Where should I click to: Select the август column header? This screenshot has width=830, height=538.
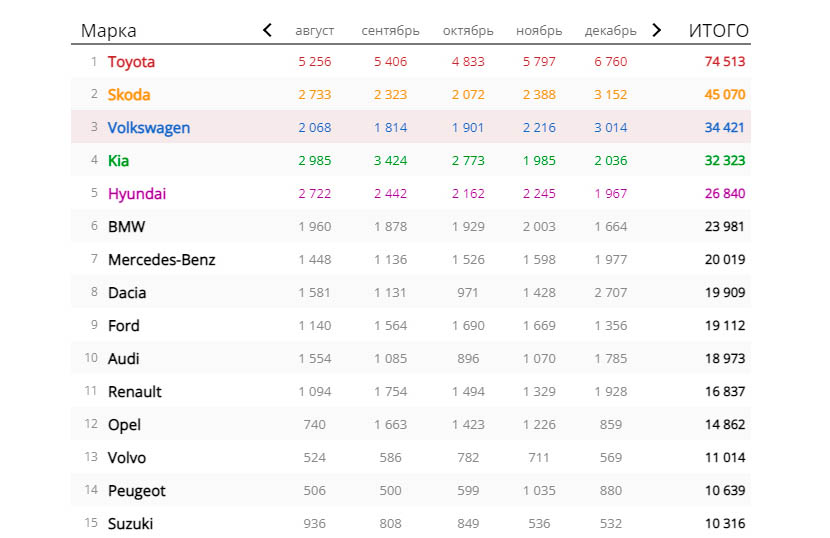(315, 31)
